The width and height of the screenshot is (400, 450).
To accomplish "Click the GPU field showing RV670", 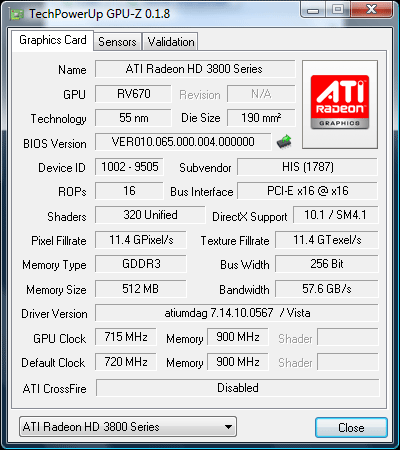I will (133, 94).
